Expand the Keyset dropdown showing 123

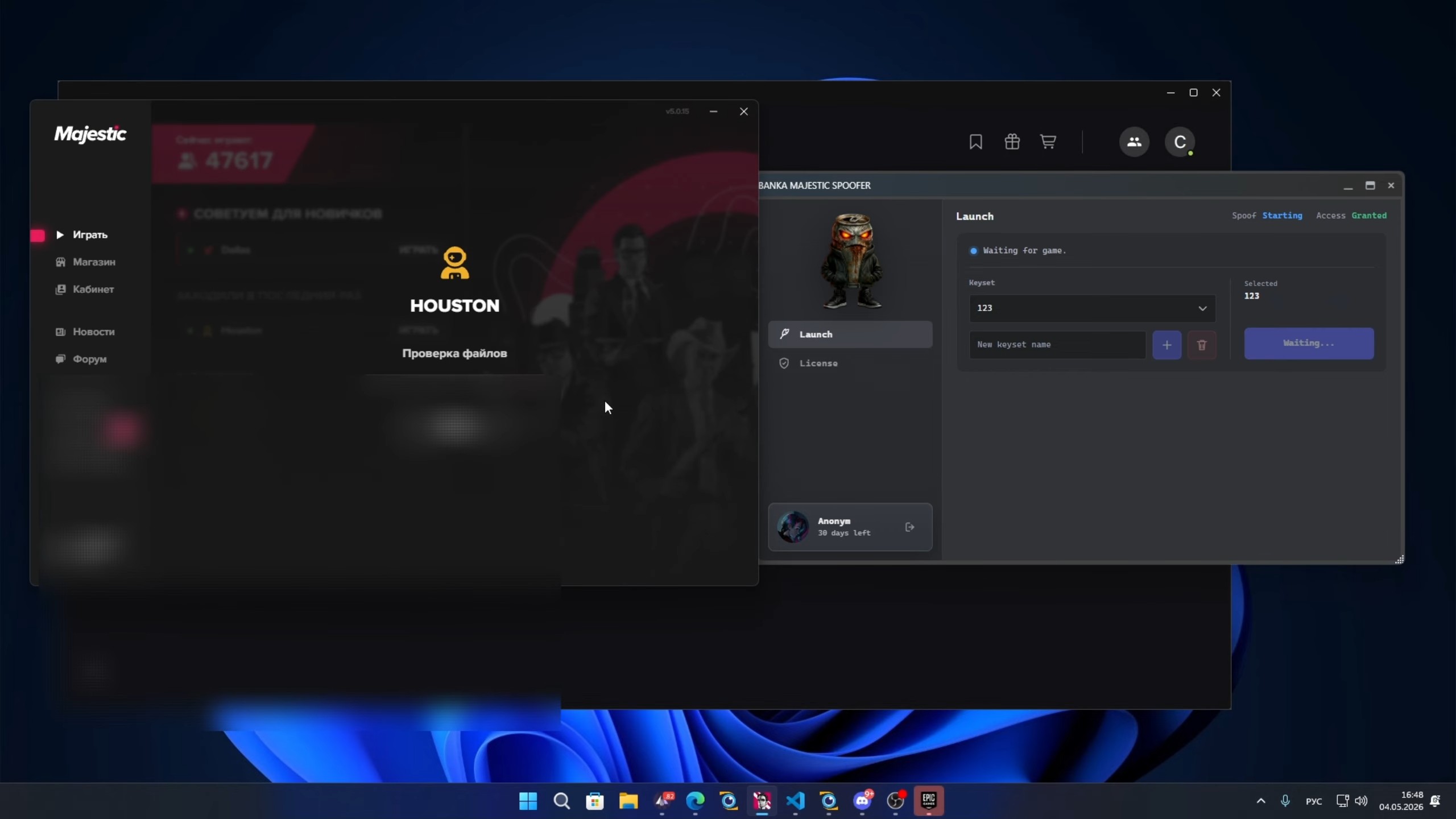point(1093,308)
